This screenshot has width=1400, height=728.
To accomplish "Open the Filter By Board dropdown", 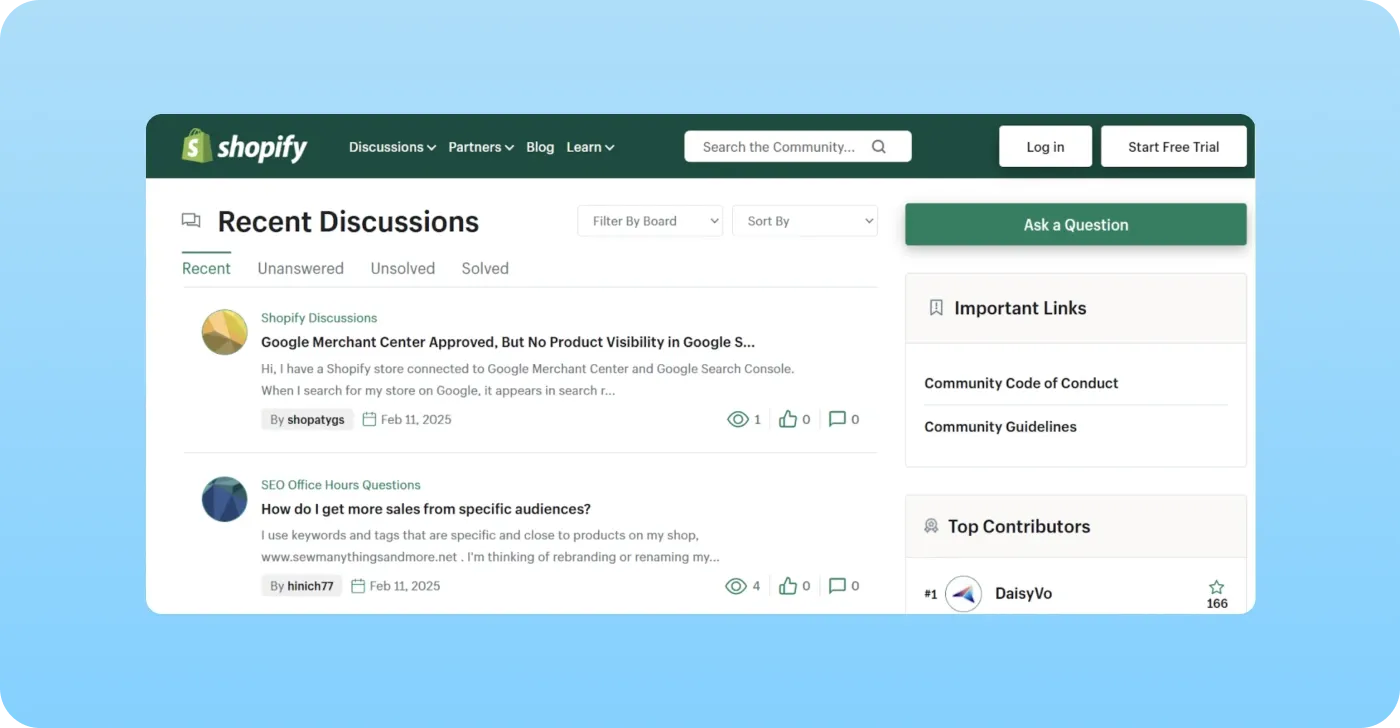I will tap(650, 221).
